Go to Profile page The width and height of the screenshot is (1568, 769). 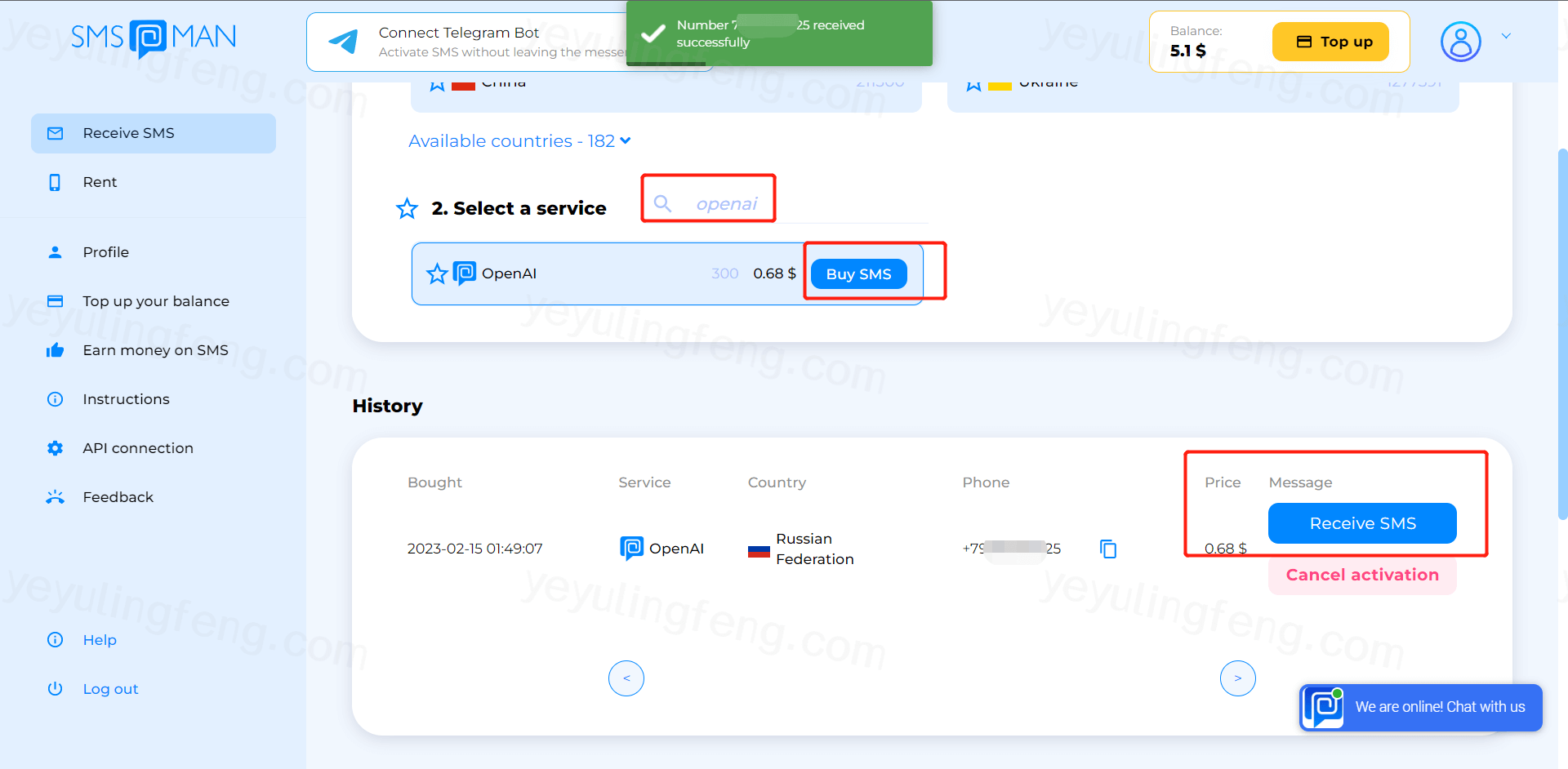pos(105,252)
